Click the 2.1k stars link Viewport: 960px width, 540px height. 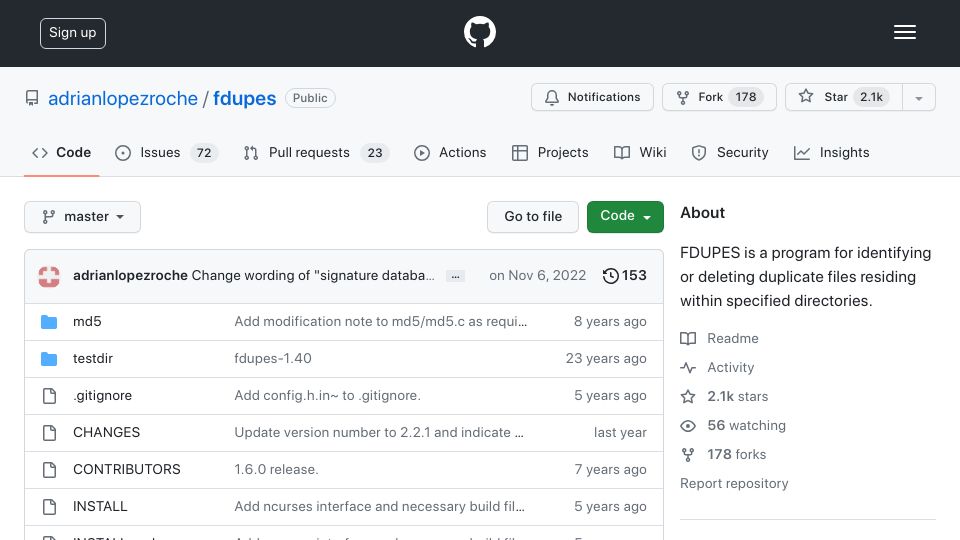tap(737, 396)
